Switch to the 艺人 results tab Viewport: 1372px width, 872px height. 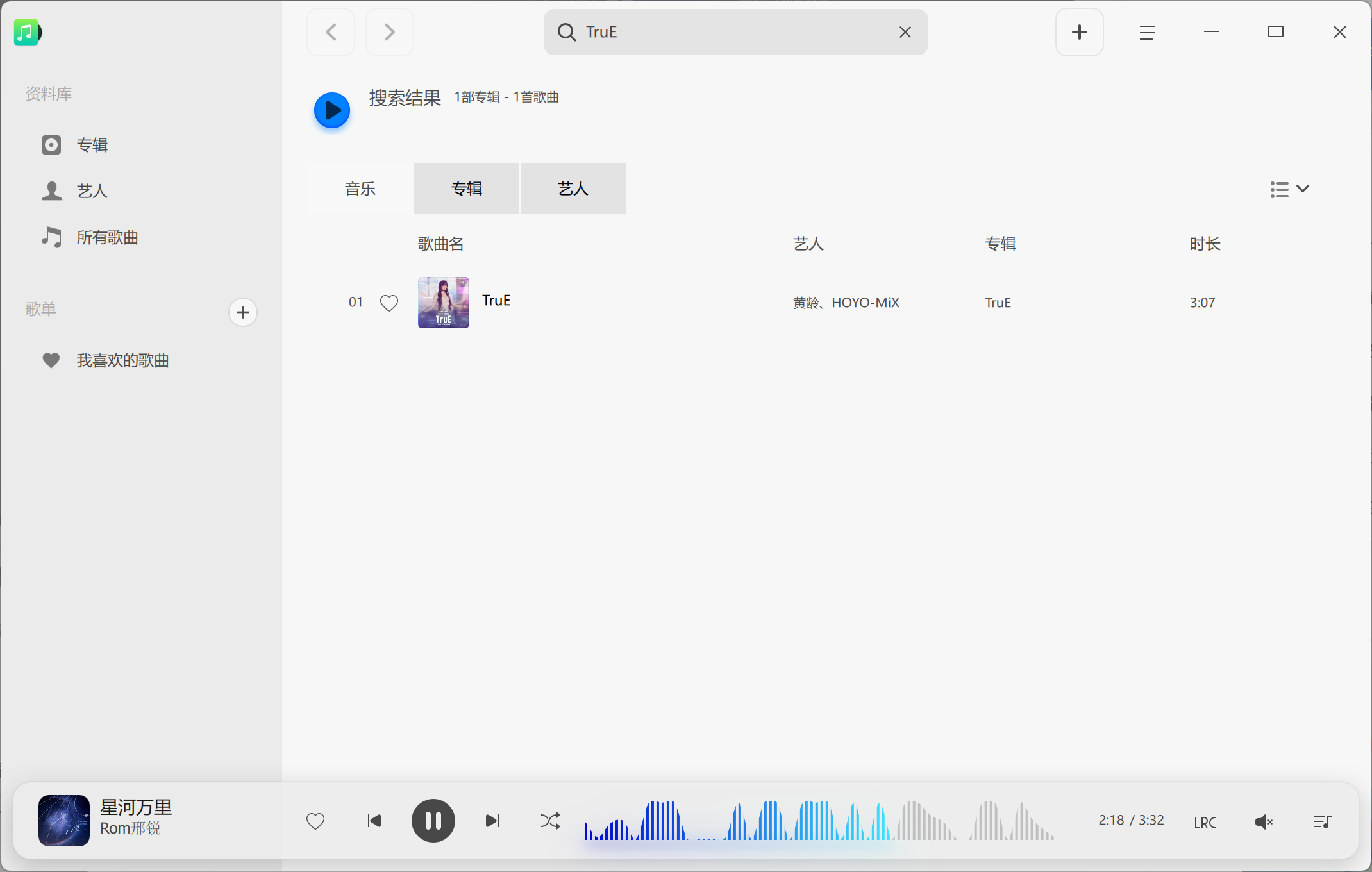(573, 189)
